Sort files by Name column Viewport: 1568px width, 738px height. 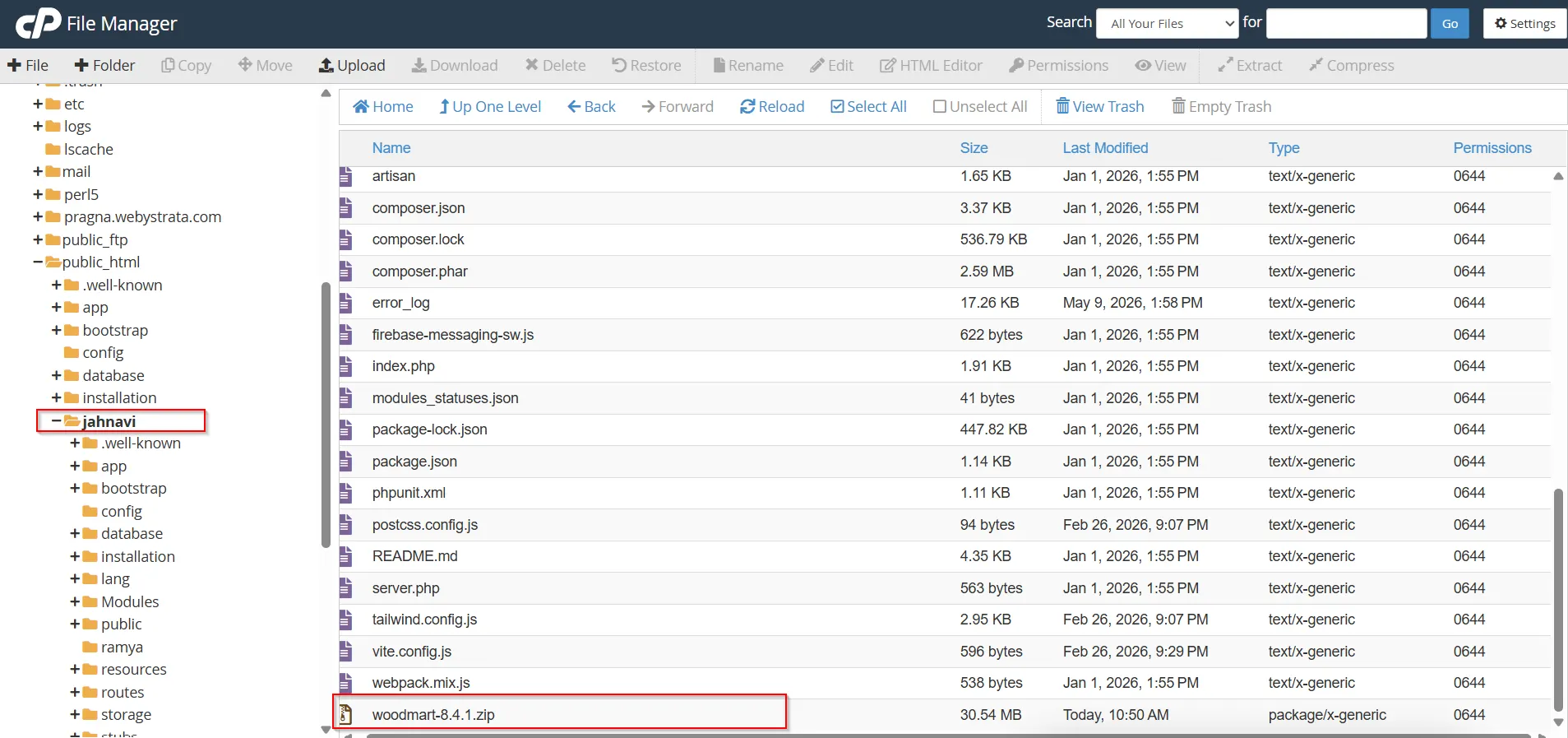pyautogui.click(x=391, y=148)
